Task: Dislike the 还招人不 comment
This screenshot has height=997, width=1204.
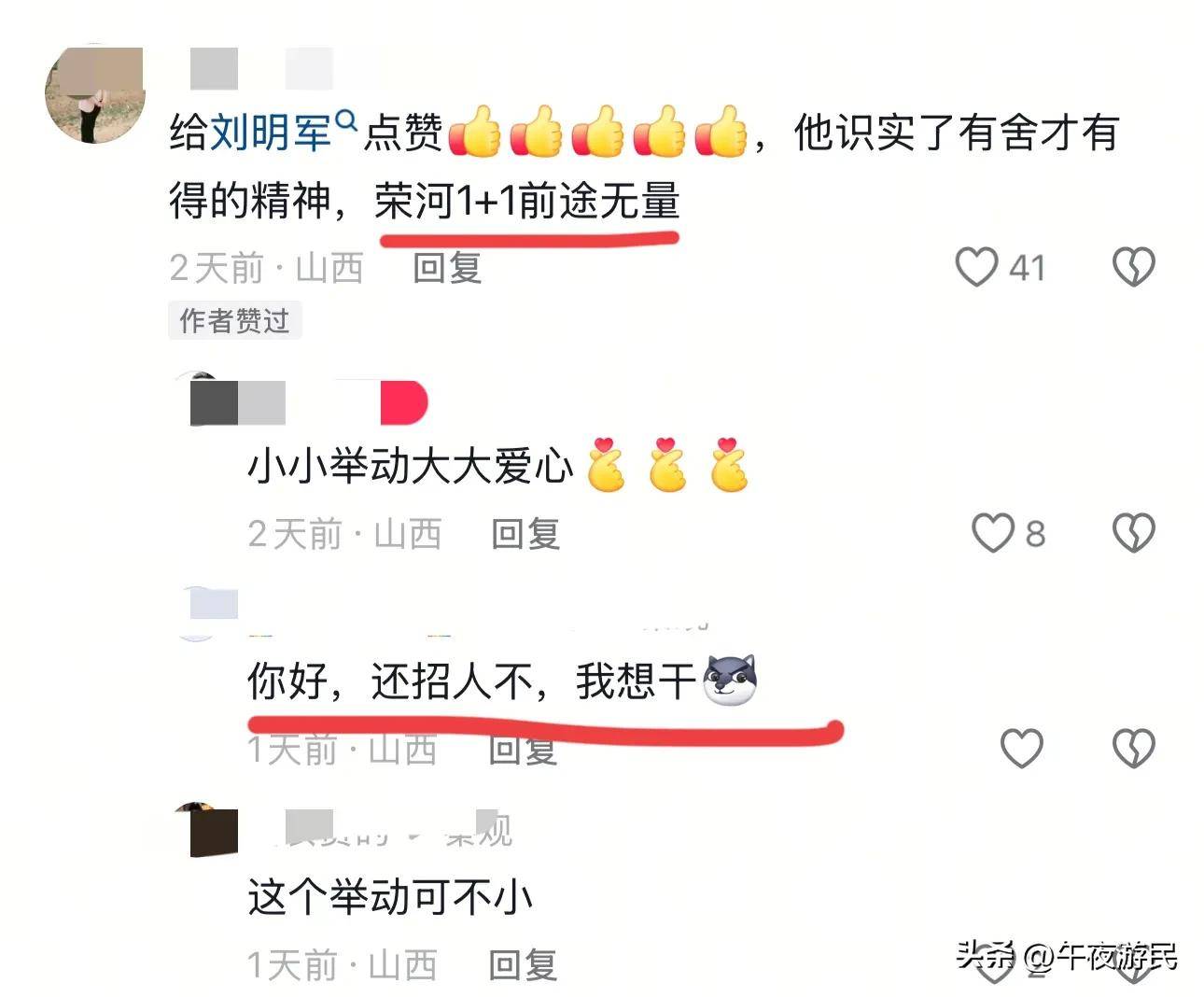Action: (1133, 748)
